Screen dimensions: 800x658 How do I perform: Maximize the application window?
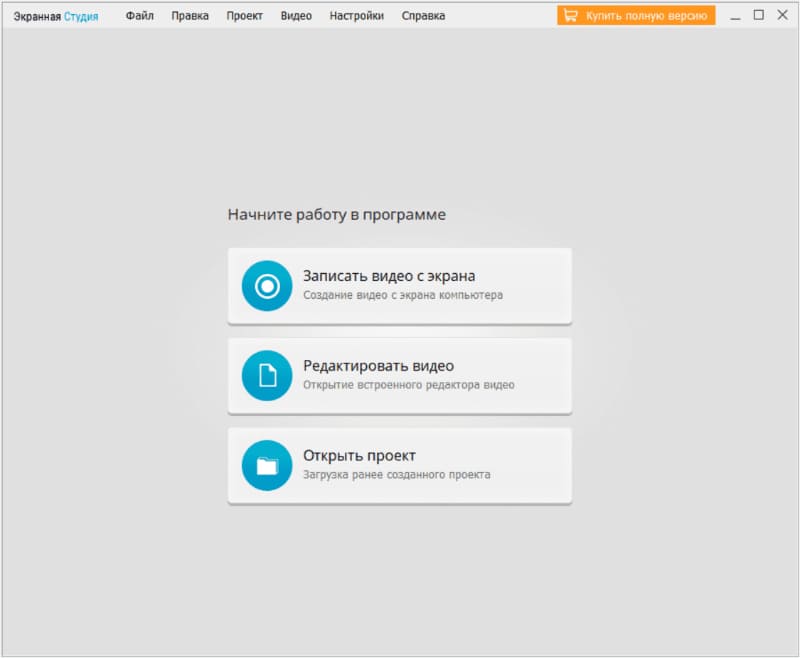coord(759,15)
